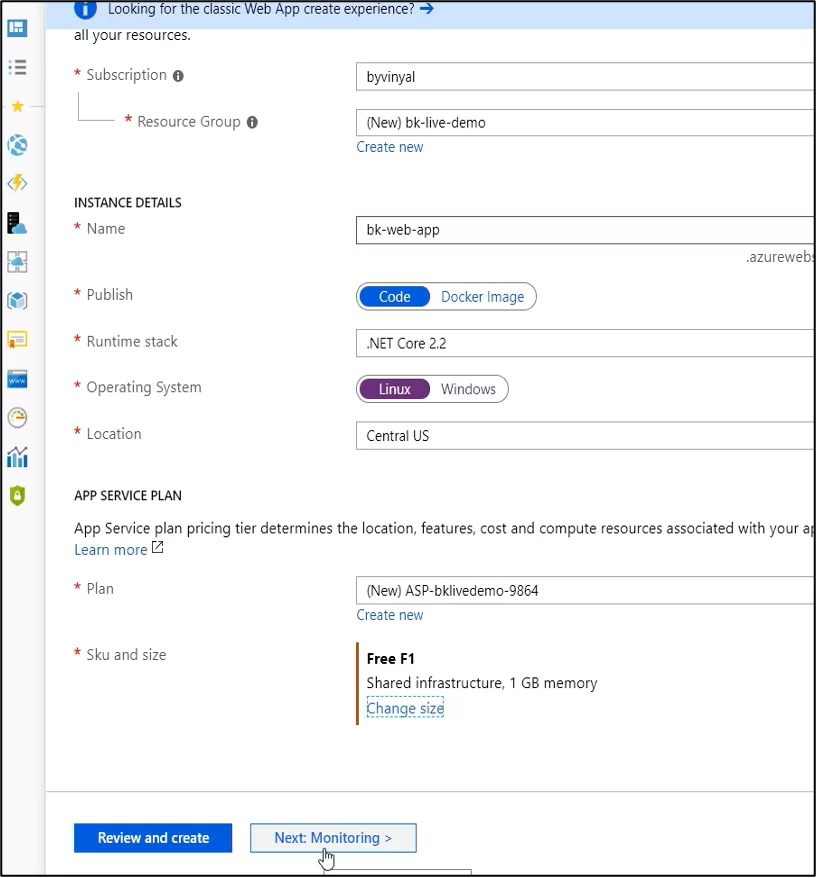
Task: Open the App Services globe icon
Action: click(17, 145)
